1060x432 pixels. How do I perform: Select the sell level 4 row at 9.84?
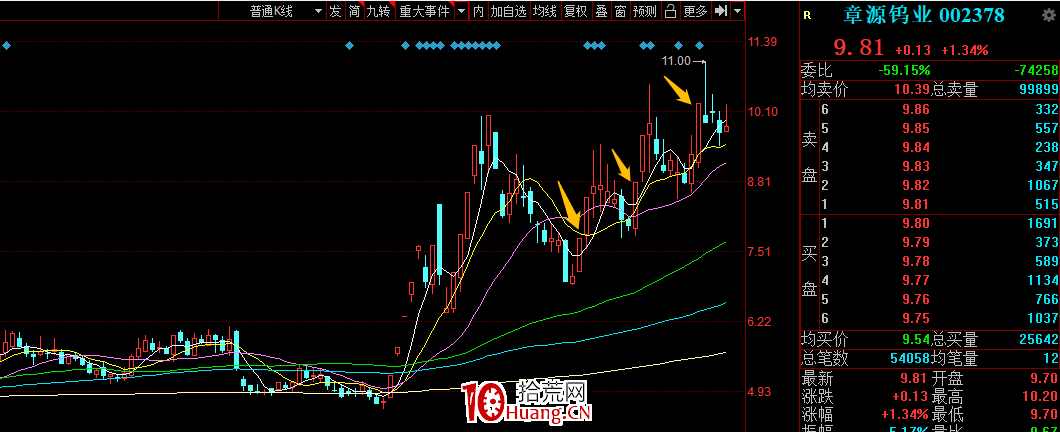[939, 147]
